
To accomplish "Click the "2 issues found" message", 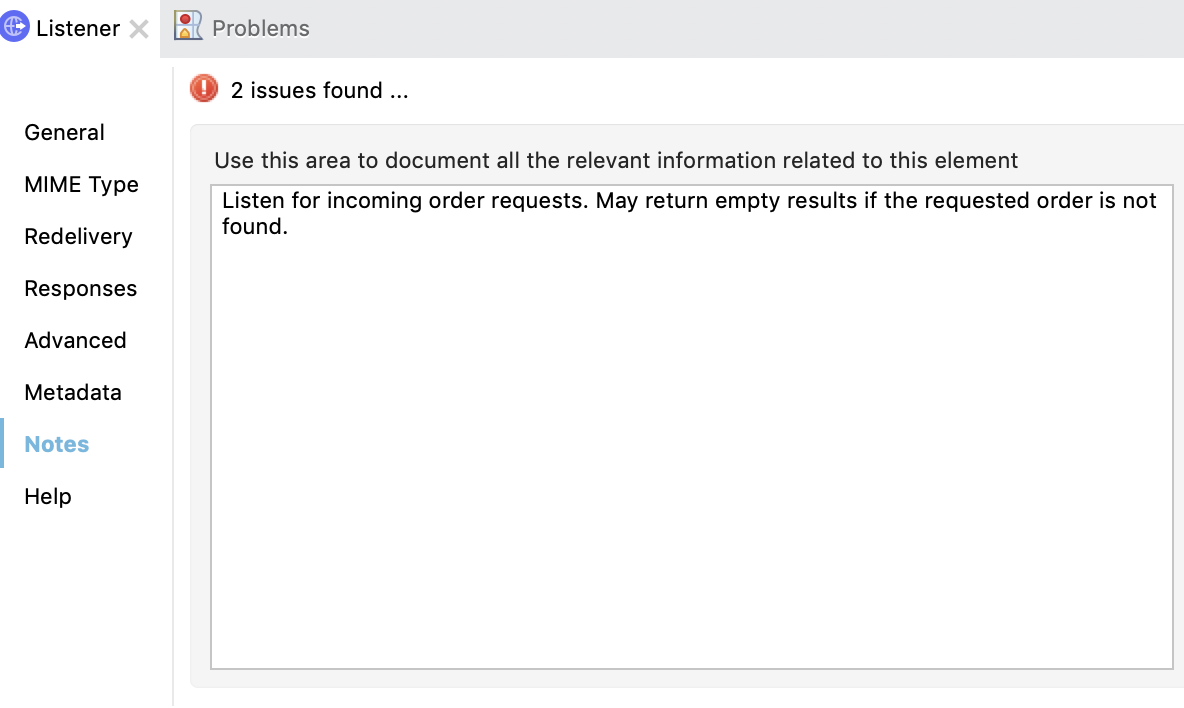I will point(318,90).
